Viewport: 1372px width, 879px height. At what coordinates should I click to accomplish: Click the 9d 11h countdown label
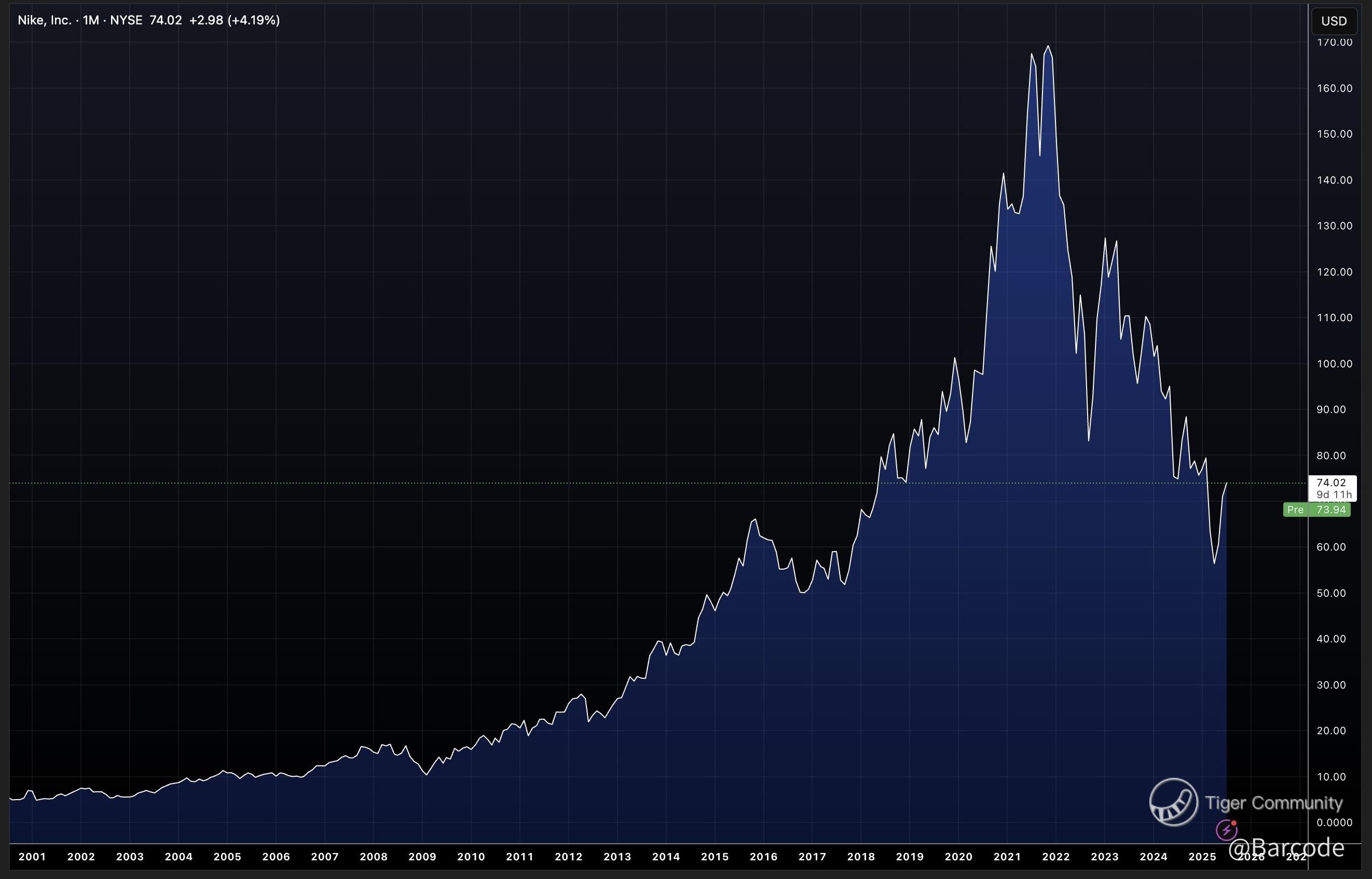(x=1334, y=495)
